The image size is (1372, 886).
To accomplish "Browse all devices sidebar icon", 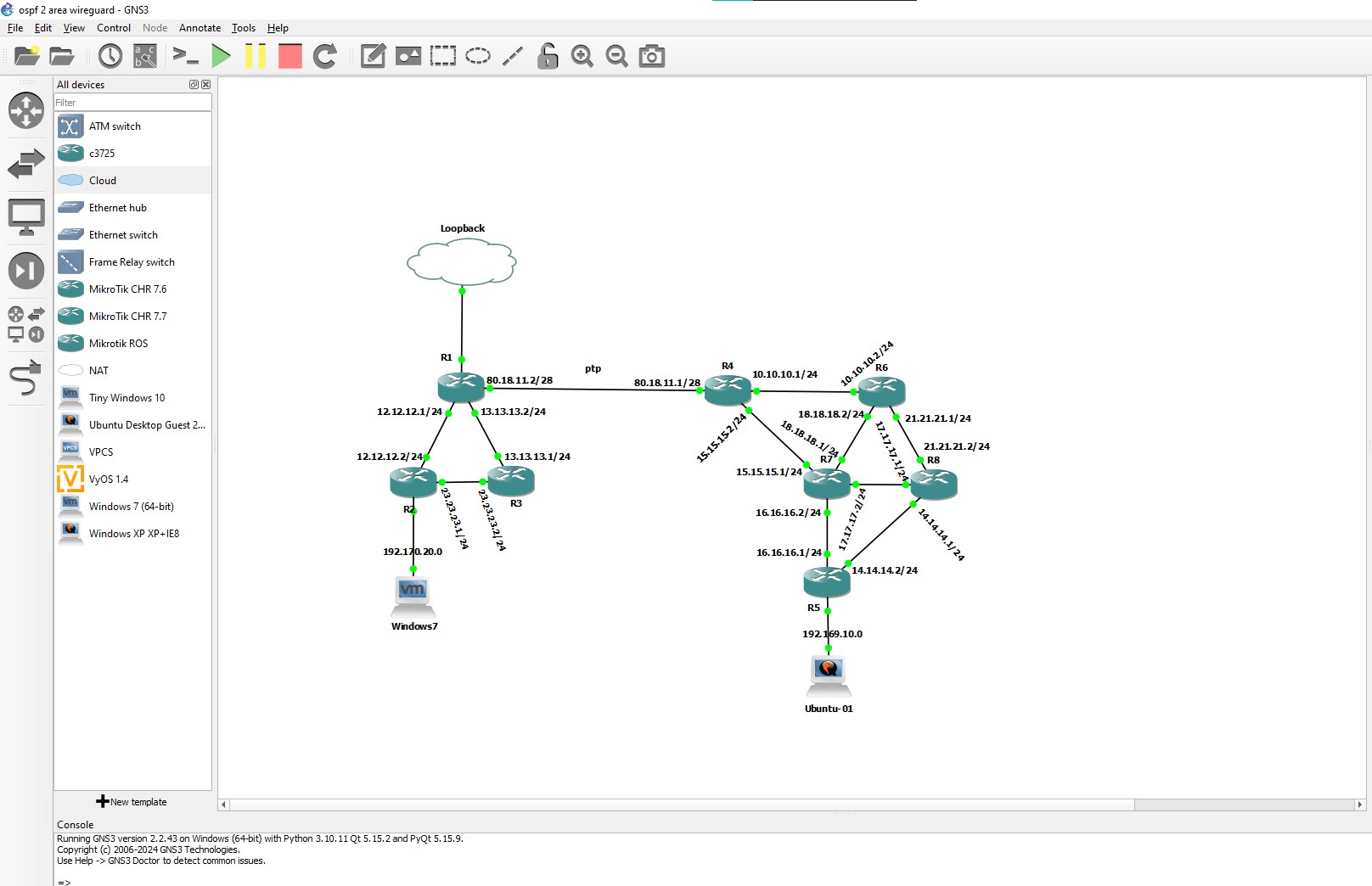I will pos(26,324).
